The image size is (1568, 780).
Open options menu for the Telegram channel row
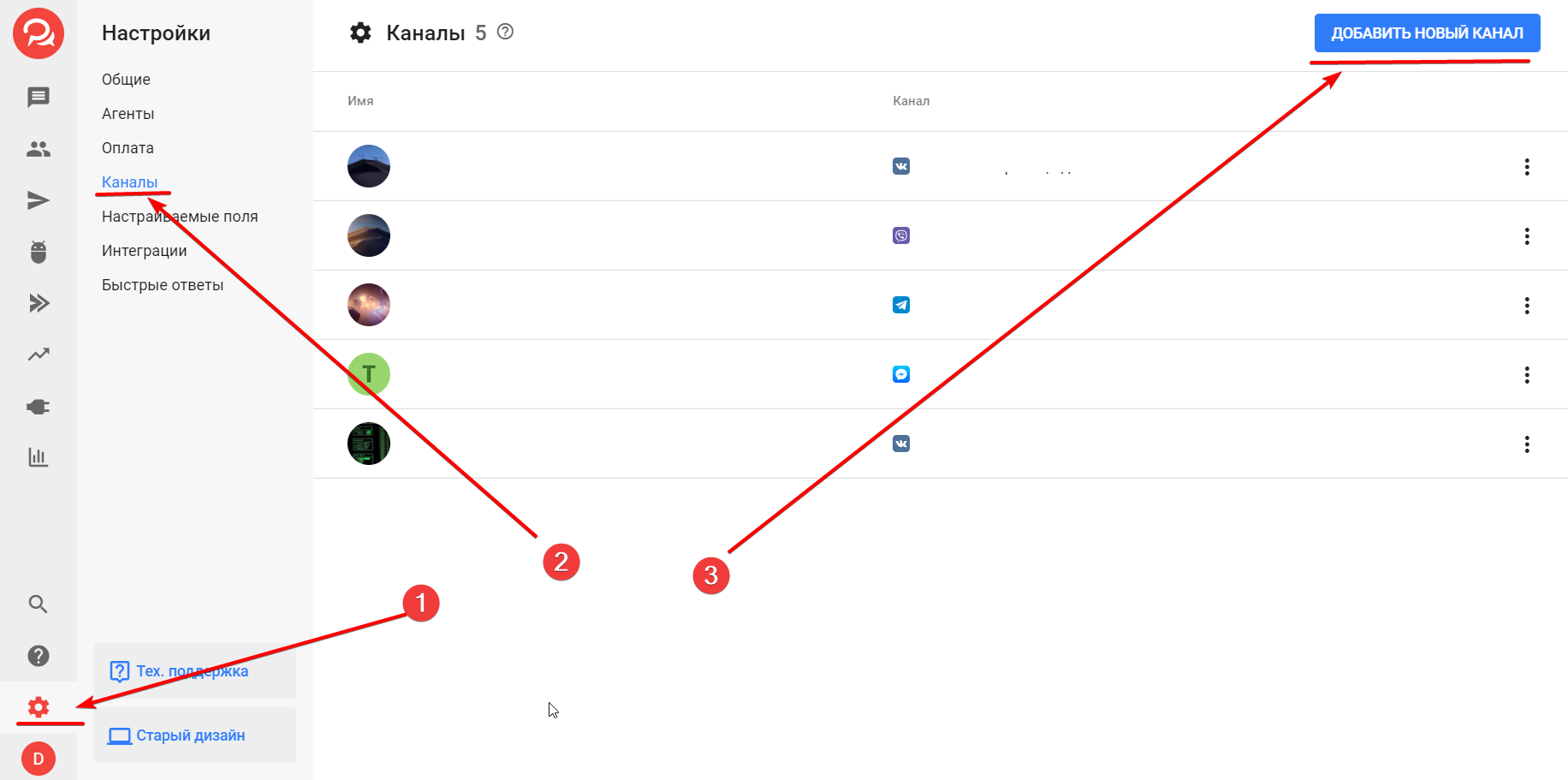click(1527, 306)
